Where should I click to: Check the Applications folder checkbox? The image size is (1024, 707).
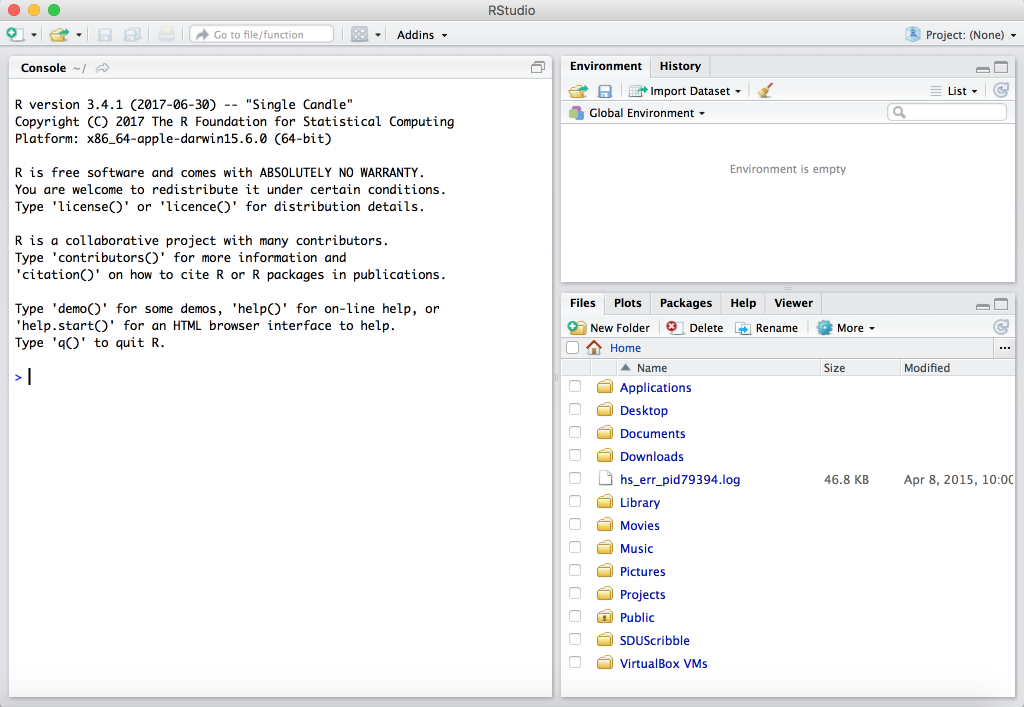[575, 386]
